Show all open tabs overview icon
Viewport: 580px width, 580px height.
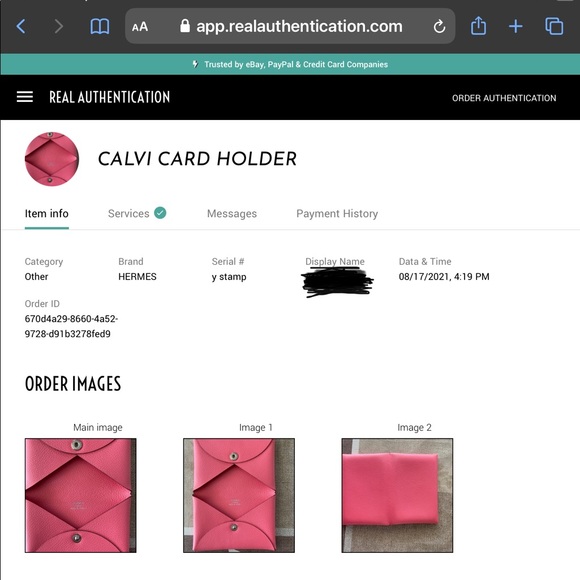554,26
